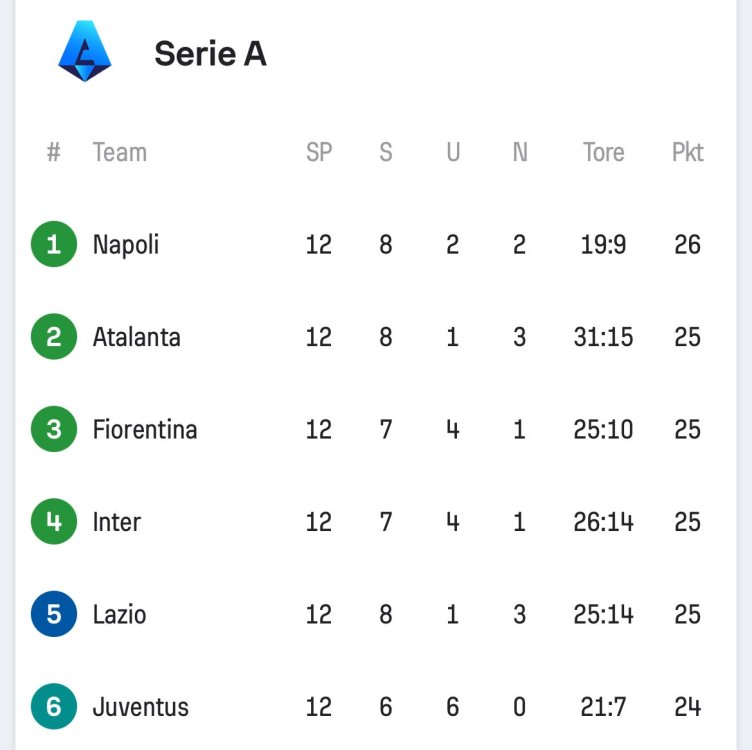Screen dimensions: 752x750
Task: Click the Tore column header
Action: click(x=604, y=152)
